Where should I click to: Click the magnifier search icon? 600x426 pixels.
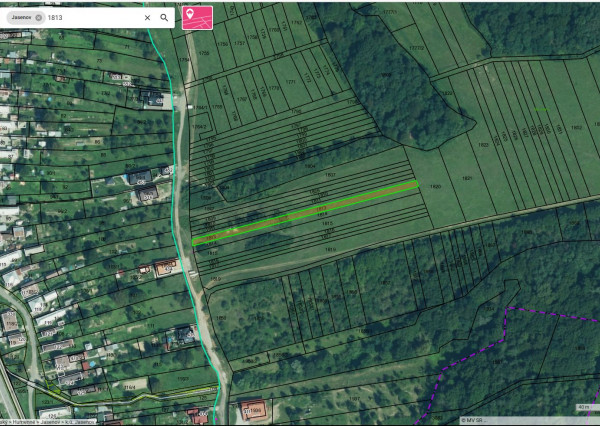164,17
